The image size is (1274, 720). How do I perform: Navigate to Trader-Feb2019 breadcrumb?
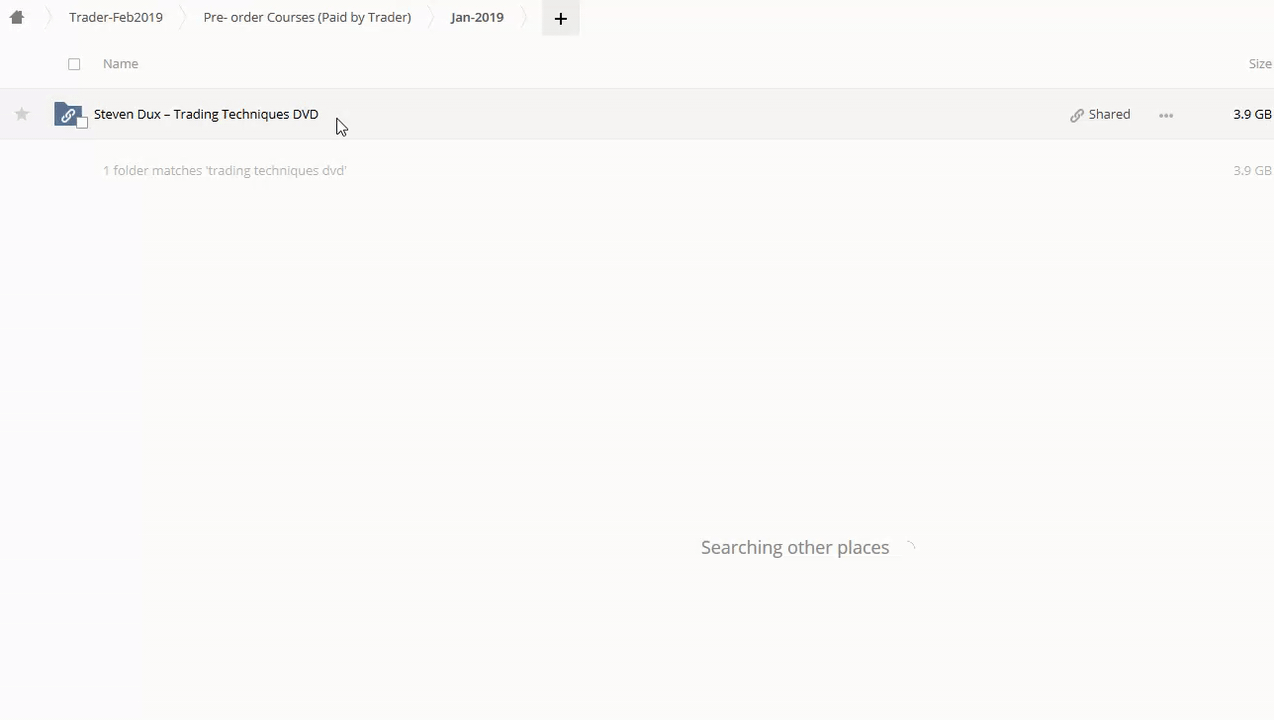click(116, 17)
